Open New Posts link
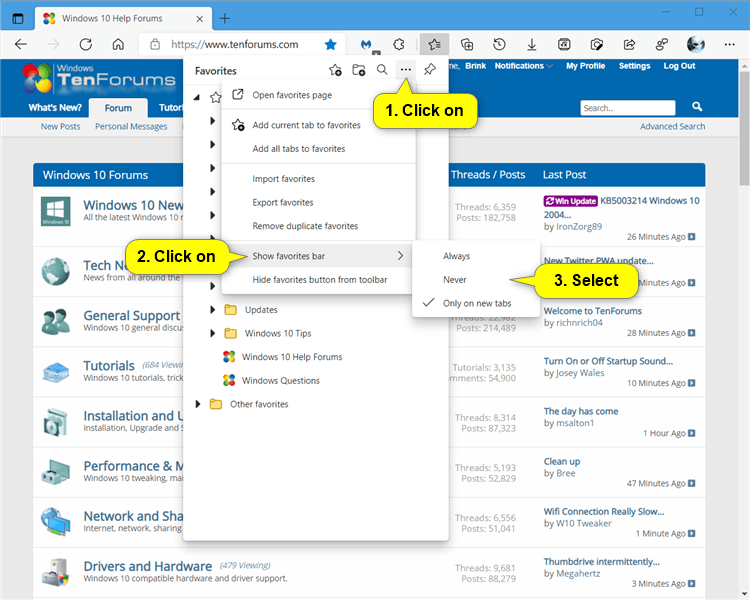The width and height of the screenshot is (750, 600). [60, 126]
